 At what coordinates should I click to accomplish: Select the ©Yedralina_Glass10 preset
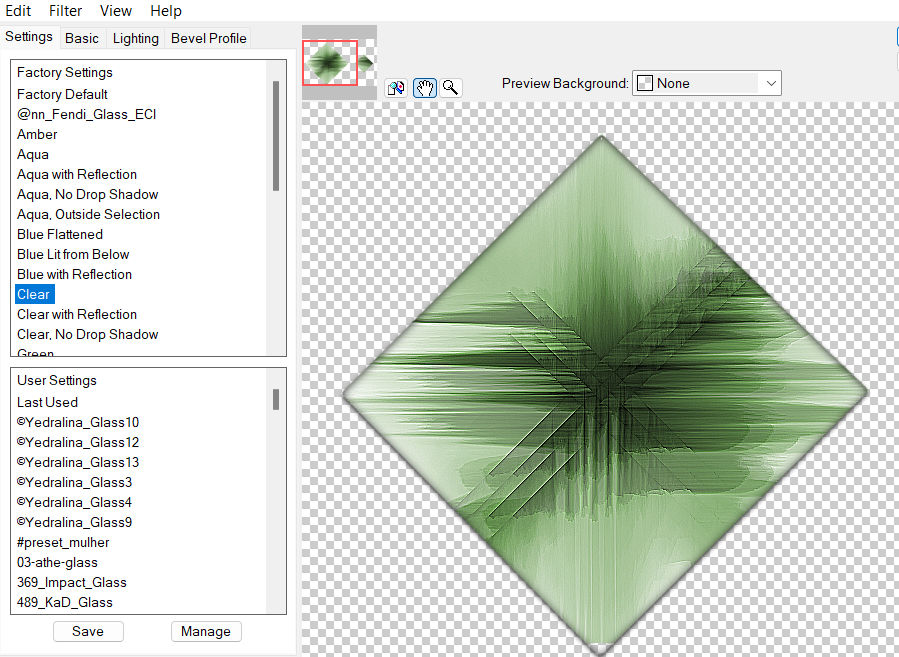[78, 423]
